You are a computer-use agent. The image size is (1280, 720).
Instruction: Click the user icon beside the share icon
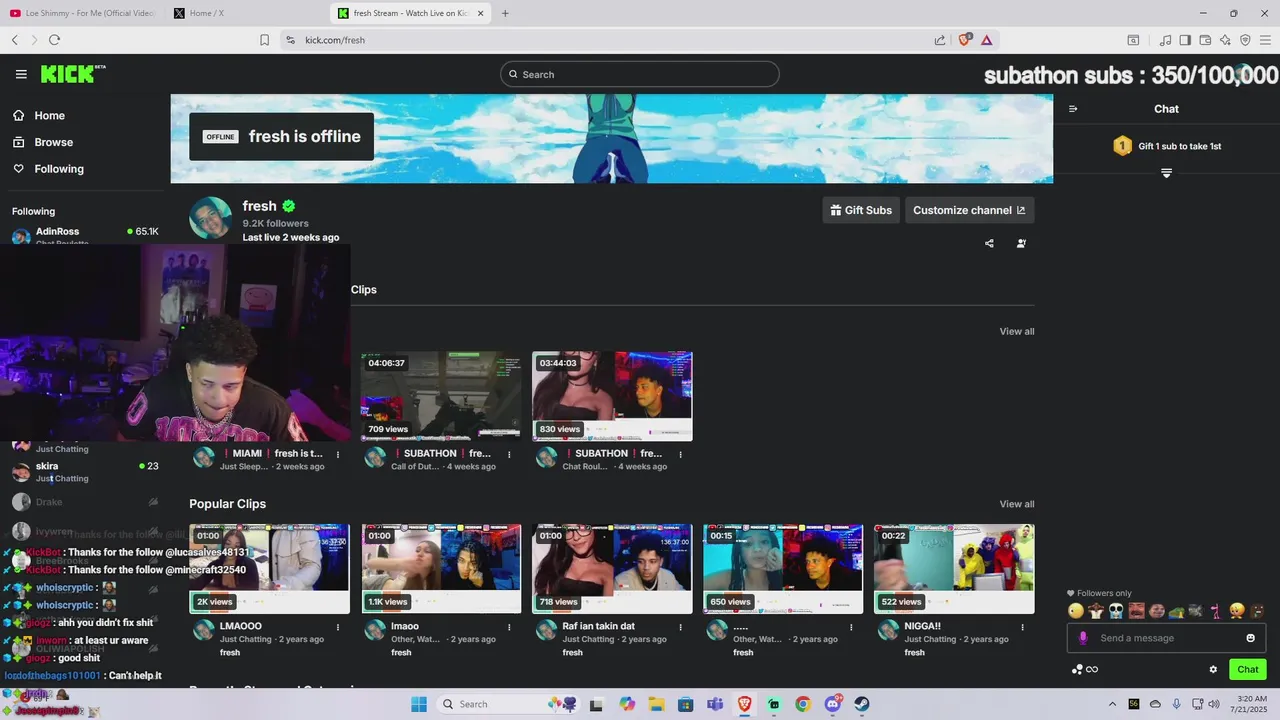[1021, 243]
